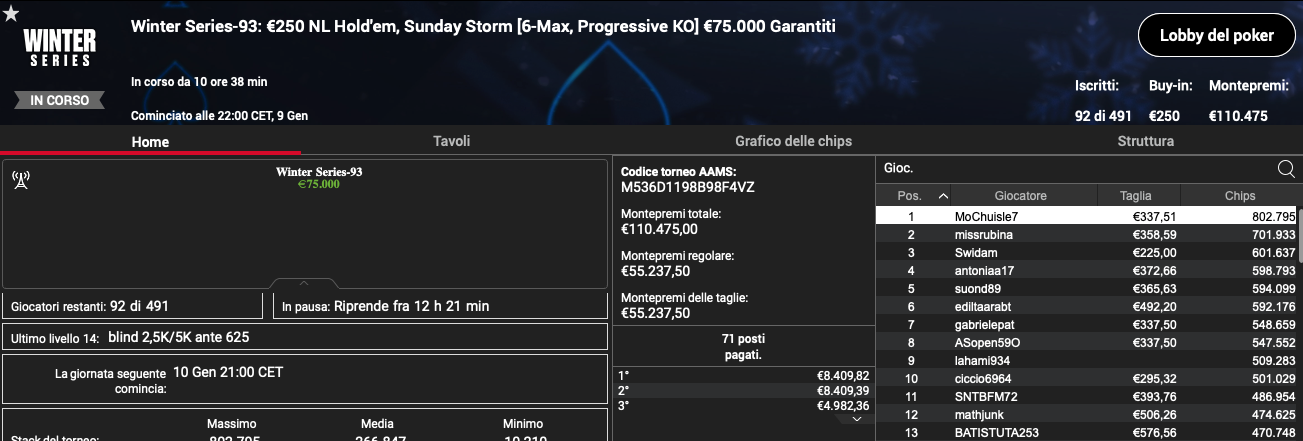
Task: Switch to the Tavoli tab
Action: (x=451, y=141)
